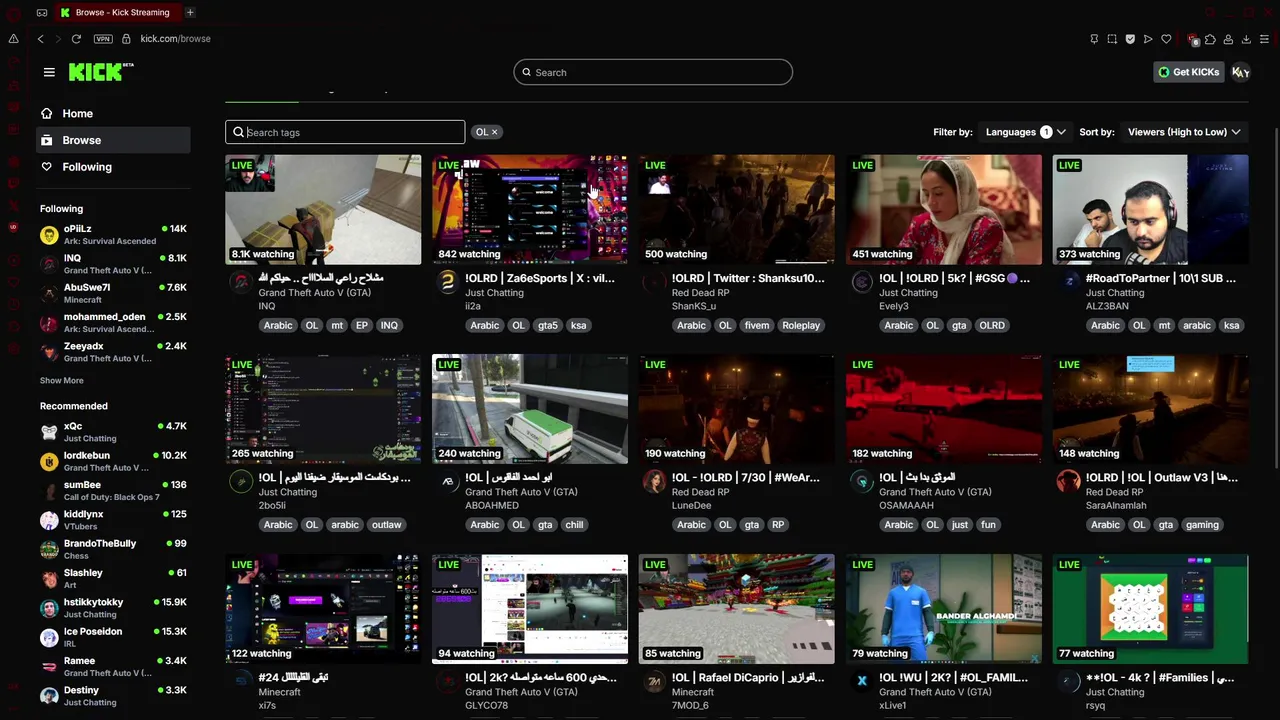The height and width of the screenshot is (720, 1280).
Task: Click the SaraAlnamlah channel name link
Action: pyautogui.click(x=1116, y=505)
